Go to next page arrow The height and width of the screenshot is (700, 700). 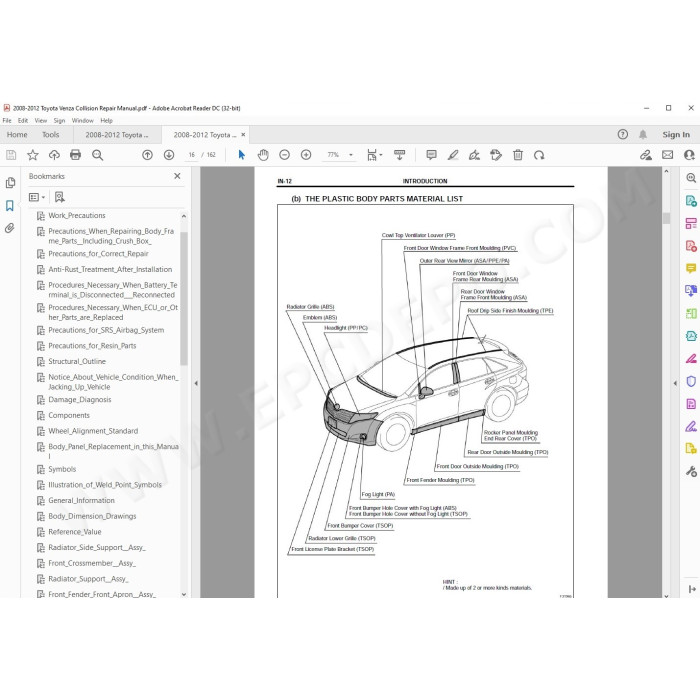169,155
